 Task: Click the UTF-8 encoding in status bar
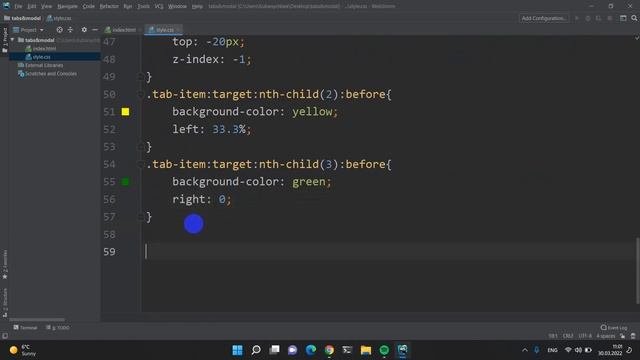(x=585, y=336)
